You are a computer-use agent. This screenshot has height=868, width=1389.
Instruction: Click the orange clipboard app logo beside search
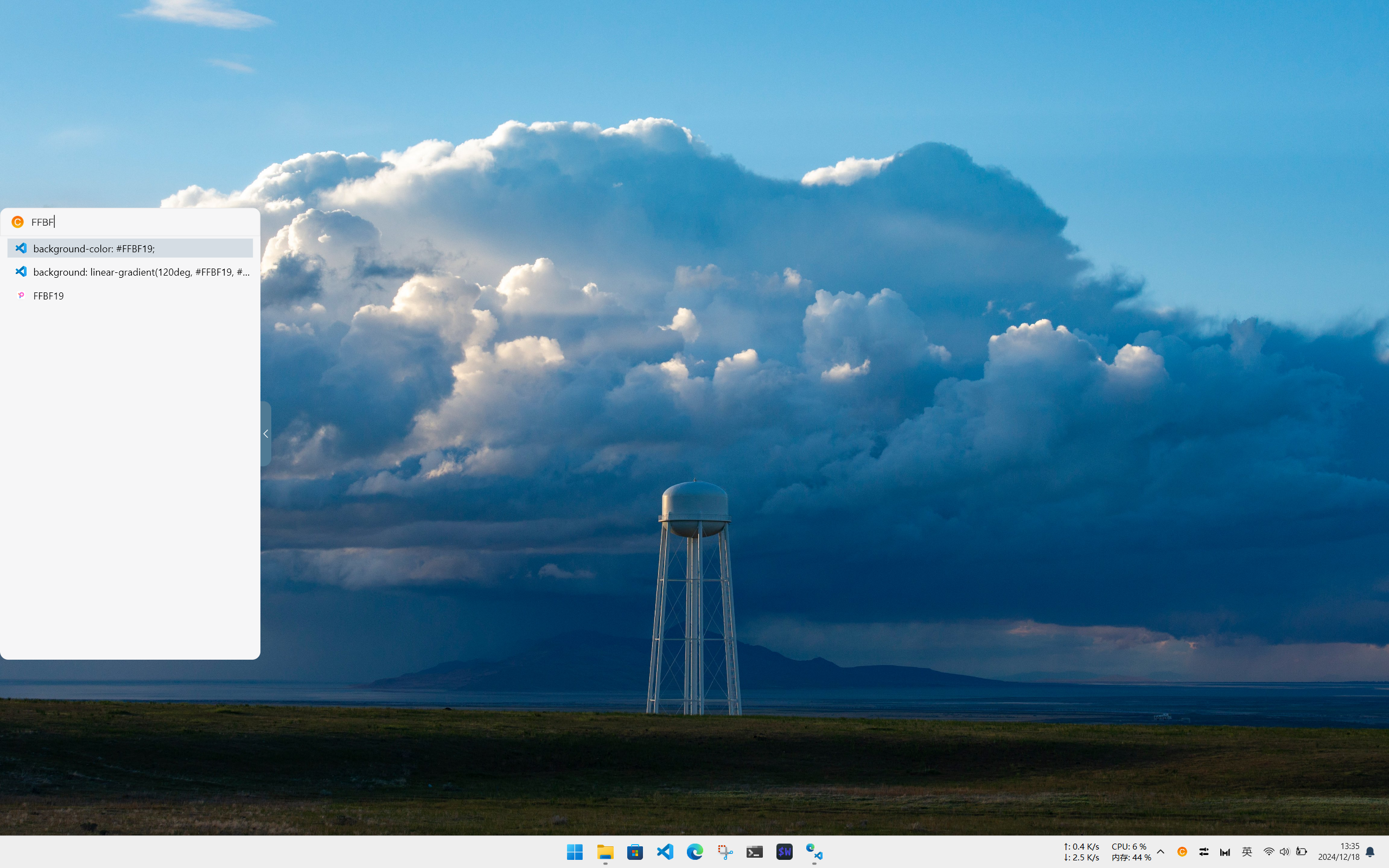18,222
